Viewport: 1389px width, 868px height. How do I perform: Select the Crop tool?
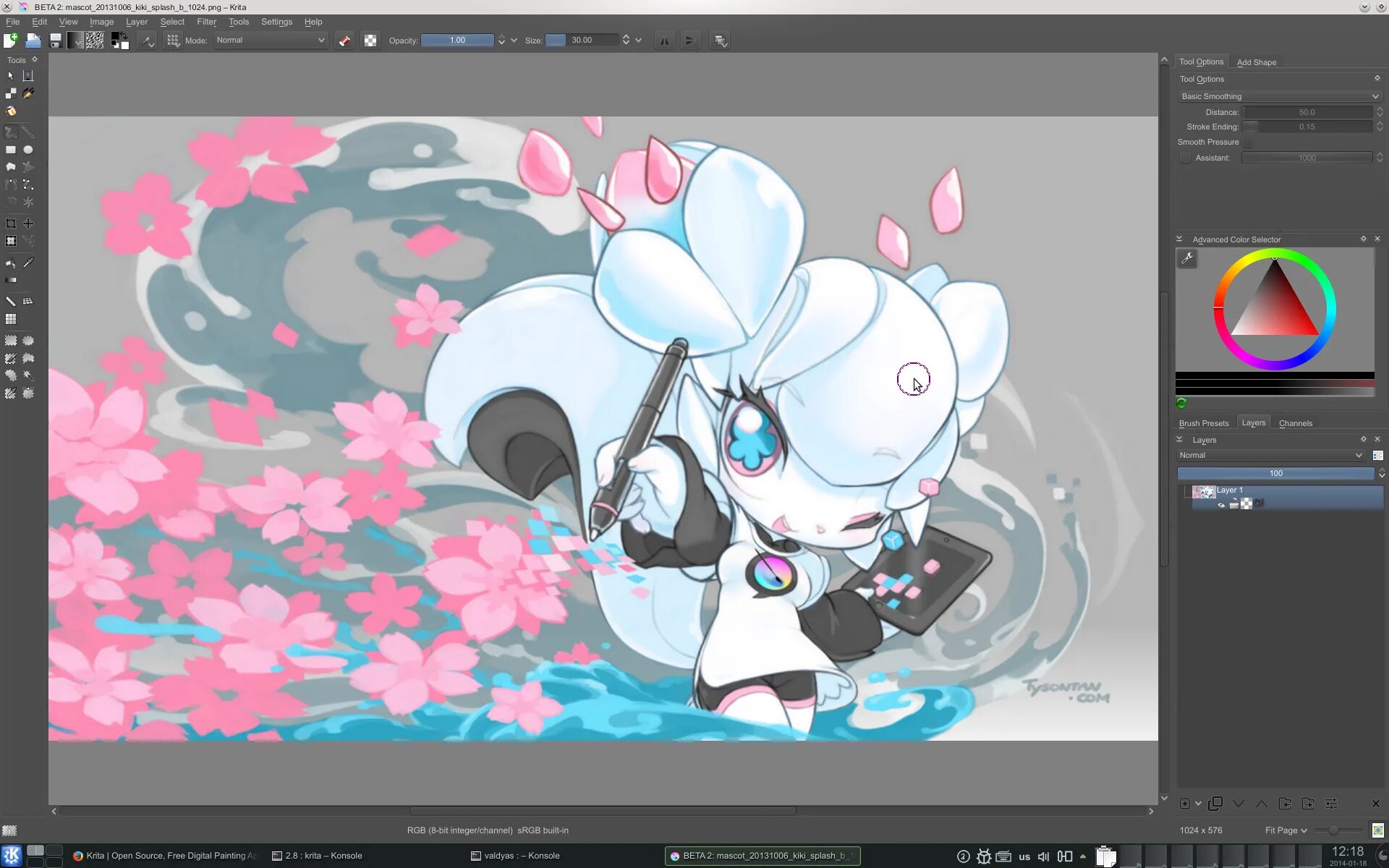click(11, 224)
